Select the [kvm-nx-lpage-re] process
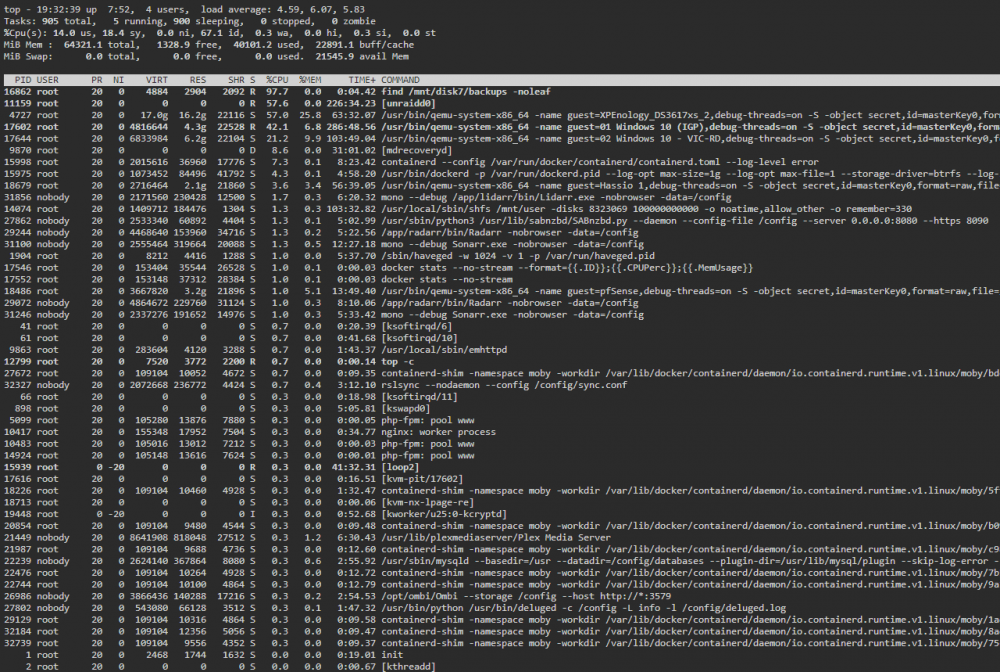1000x672 pixels. click(x=427, y=503)
